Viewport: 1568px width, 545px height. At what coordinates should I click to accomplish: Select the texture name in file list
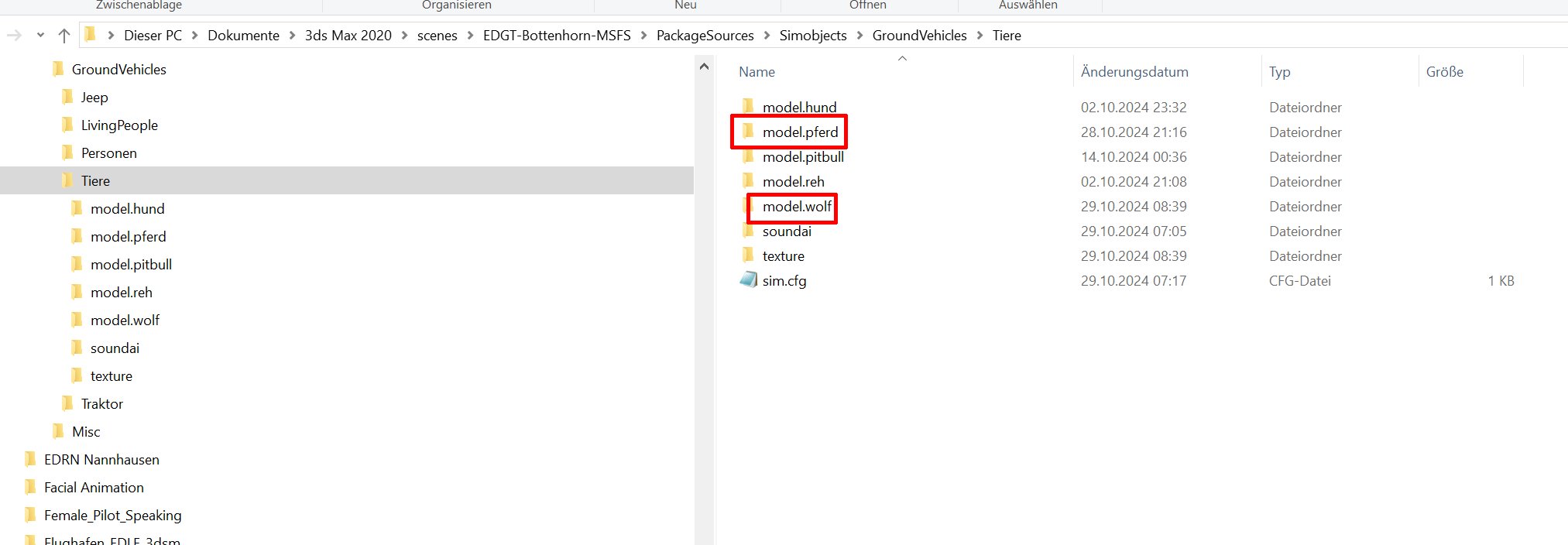tap(783, 256)
